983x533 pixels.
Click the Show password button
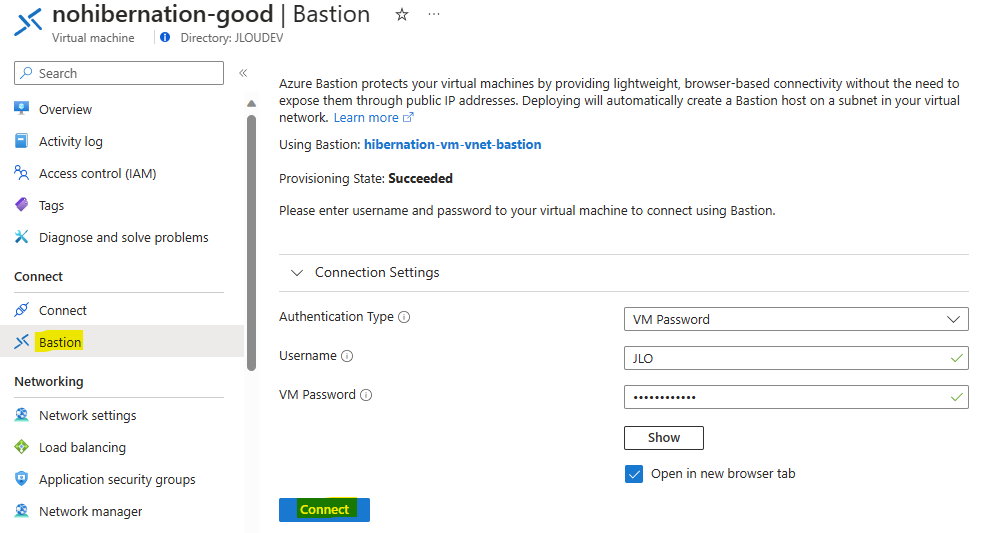[664, 438]
